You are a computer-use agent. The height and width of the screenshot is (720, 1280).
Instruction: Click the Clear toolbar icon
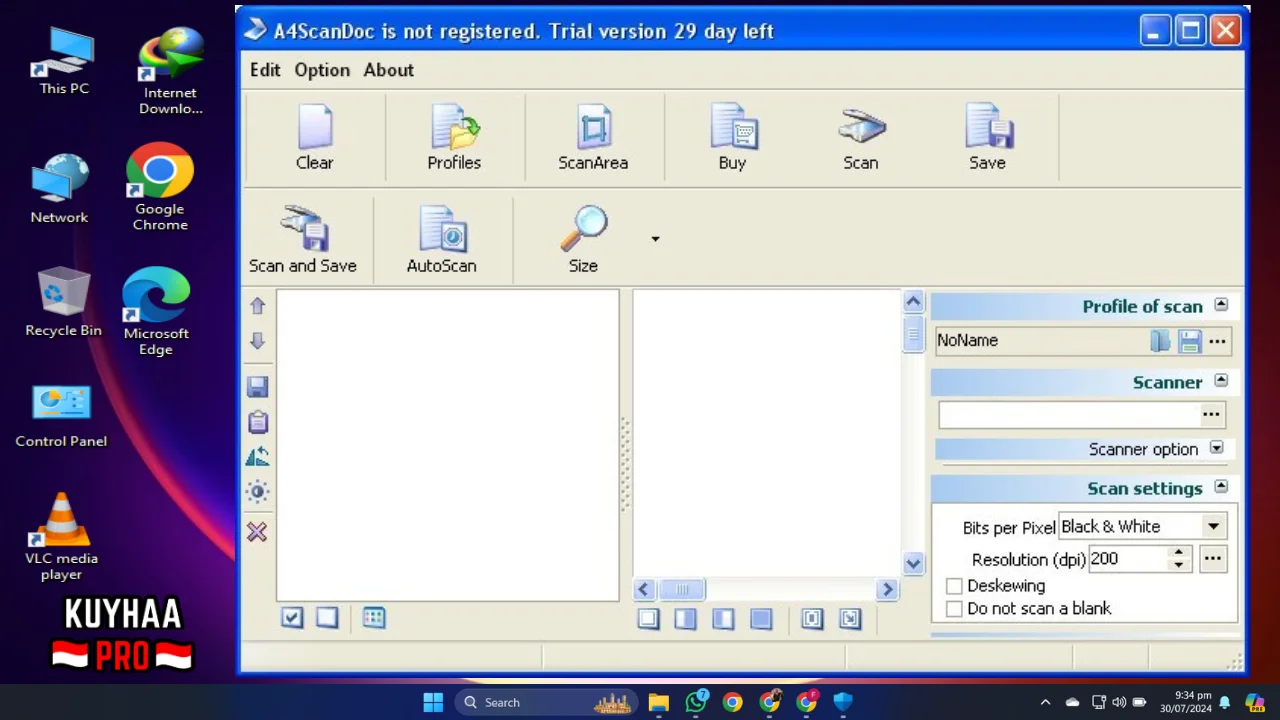pos(314,137)
